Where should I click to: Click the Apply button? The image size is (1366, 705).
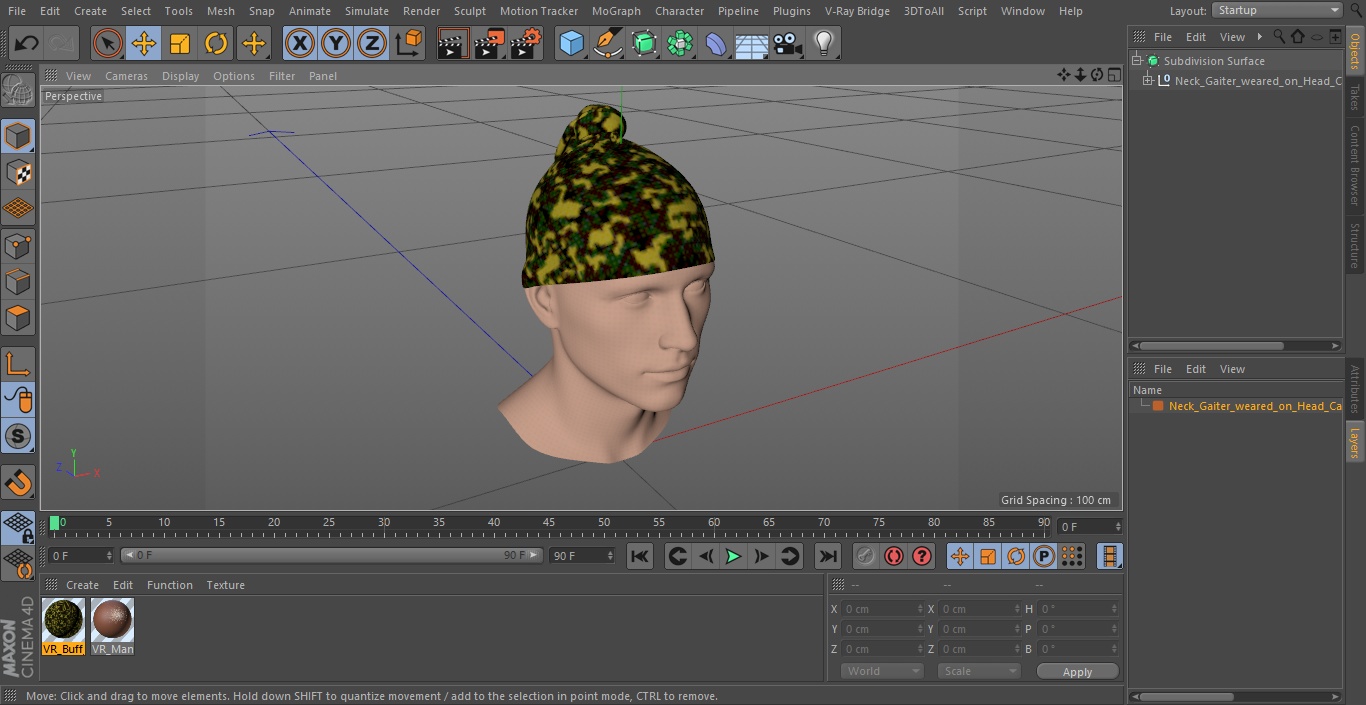(1077, 672)
